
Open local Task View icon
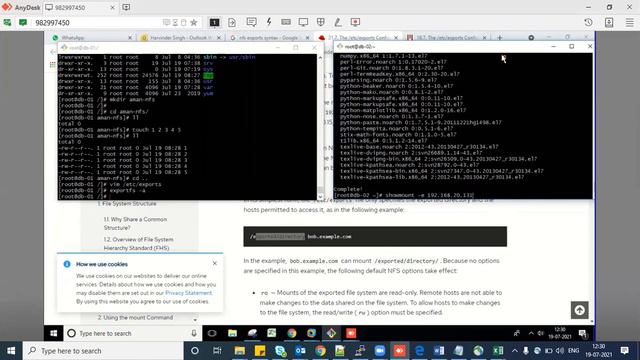[x=217, y=351]
